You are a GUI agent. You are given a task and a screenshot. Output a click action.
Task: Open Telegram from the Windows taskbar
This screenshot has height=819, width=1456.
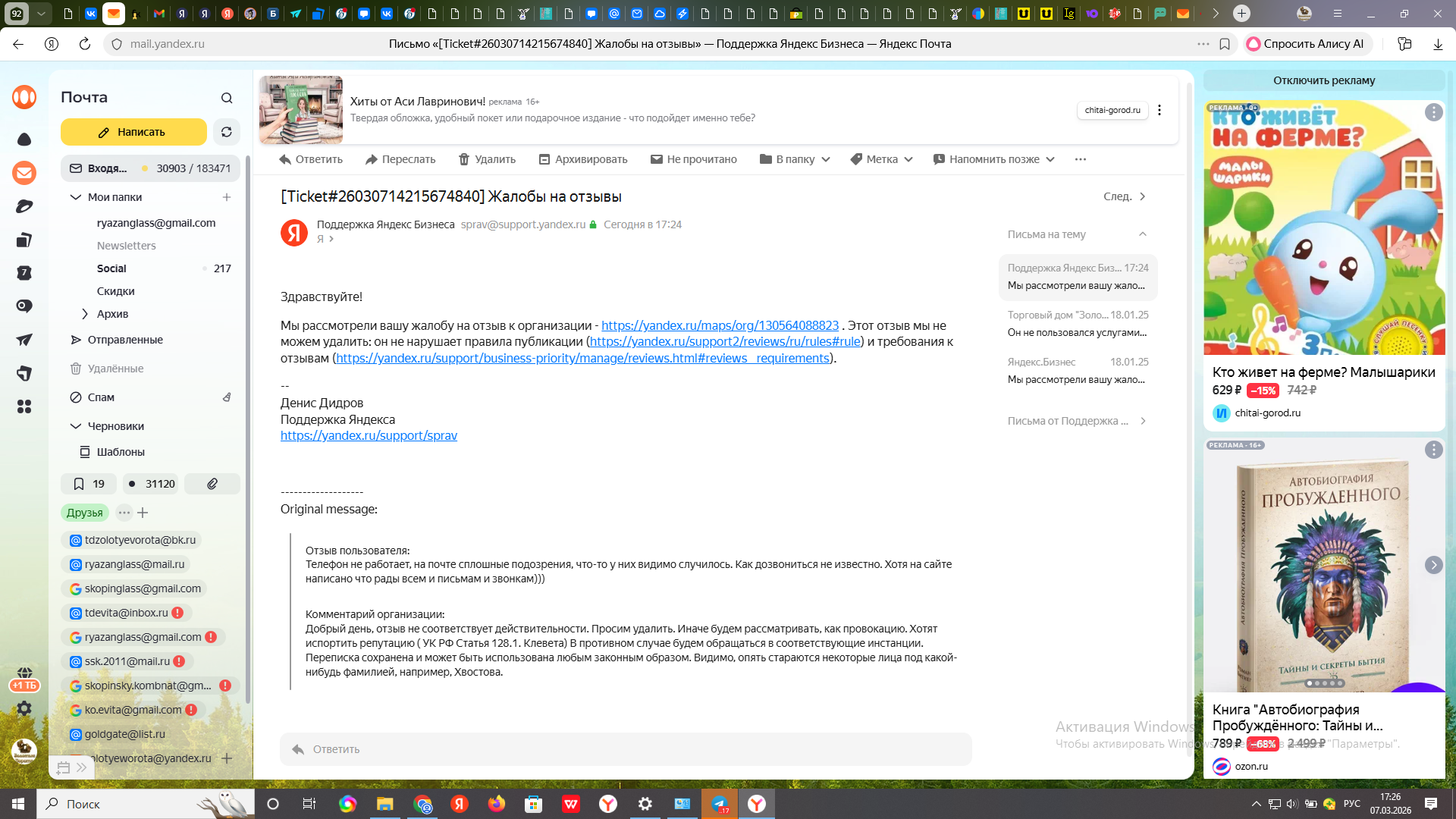coord(720,804)
